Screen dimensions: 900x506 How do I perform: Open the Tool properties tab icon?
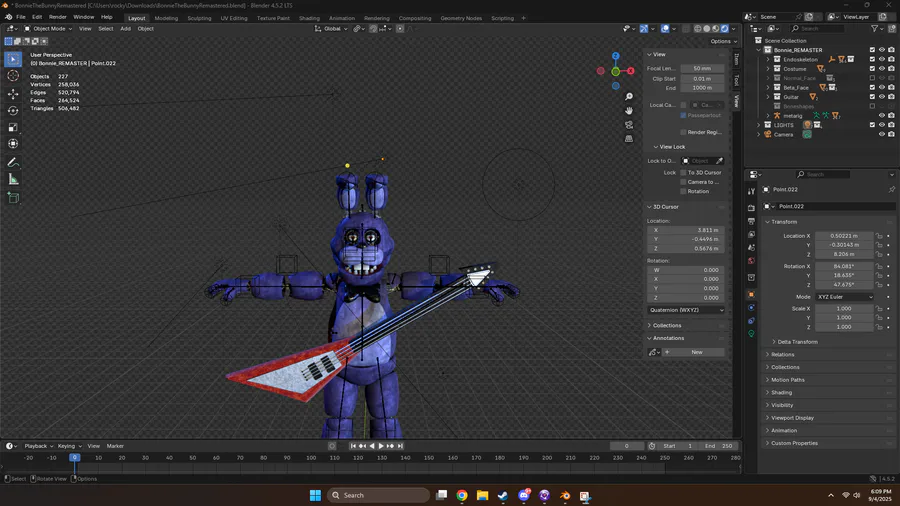coord(751,191)
